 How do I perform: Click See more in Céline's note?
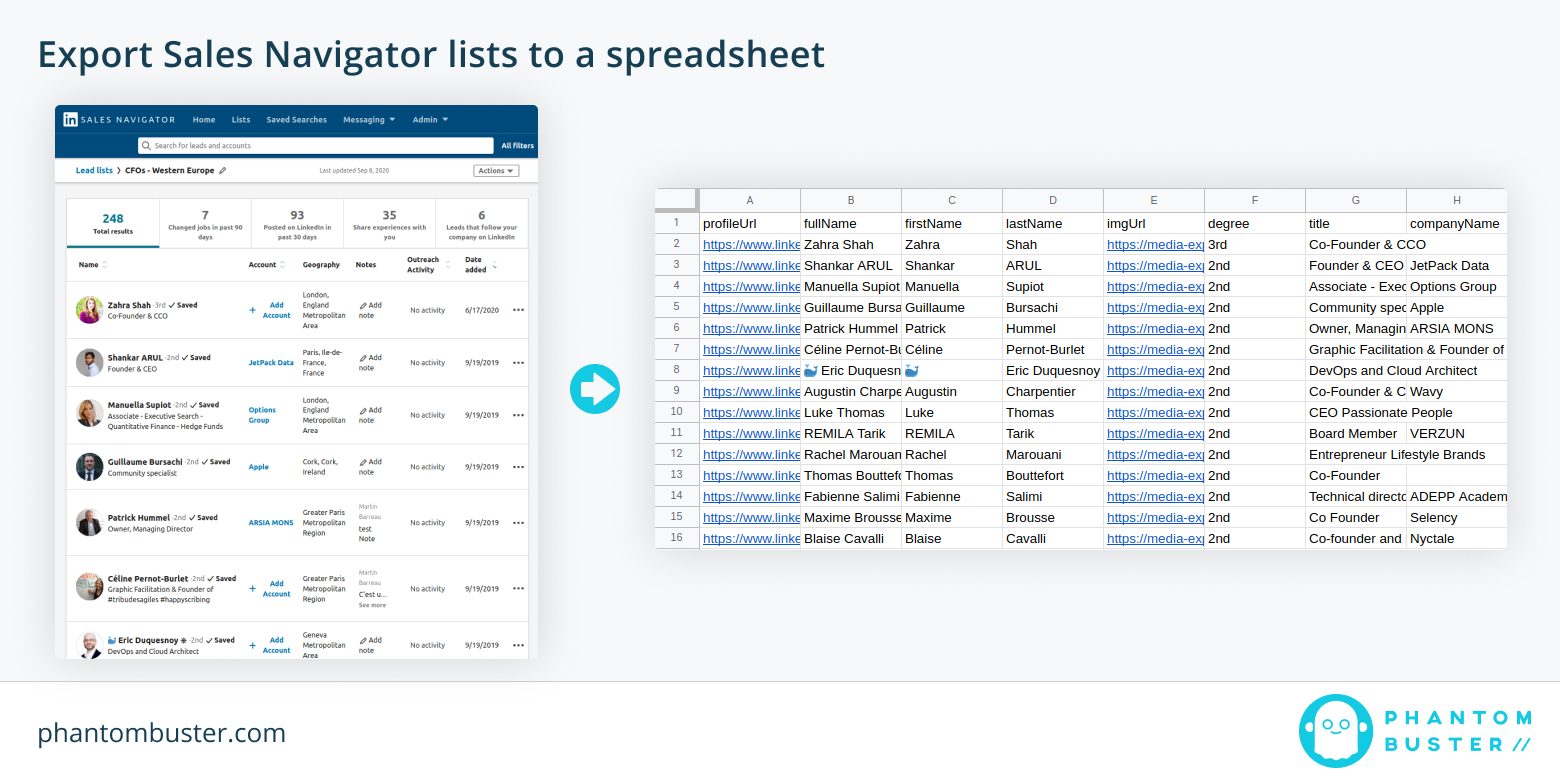pos(372,605)
